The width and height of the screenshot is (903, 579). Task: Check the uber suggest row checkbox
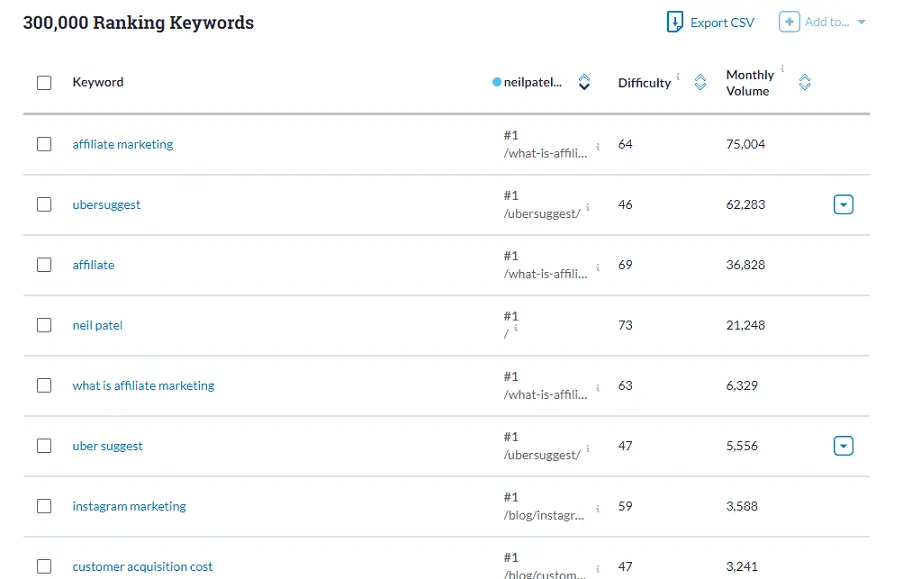click(x=44, y=446)
